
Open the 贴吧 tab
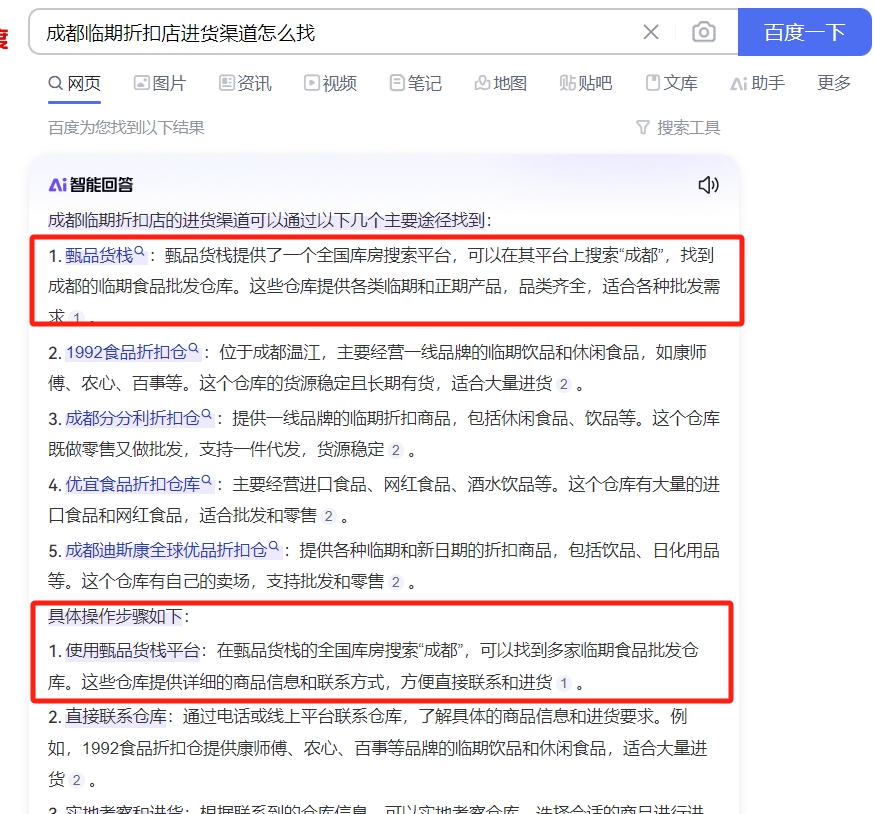(x=586, y=84)
